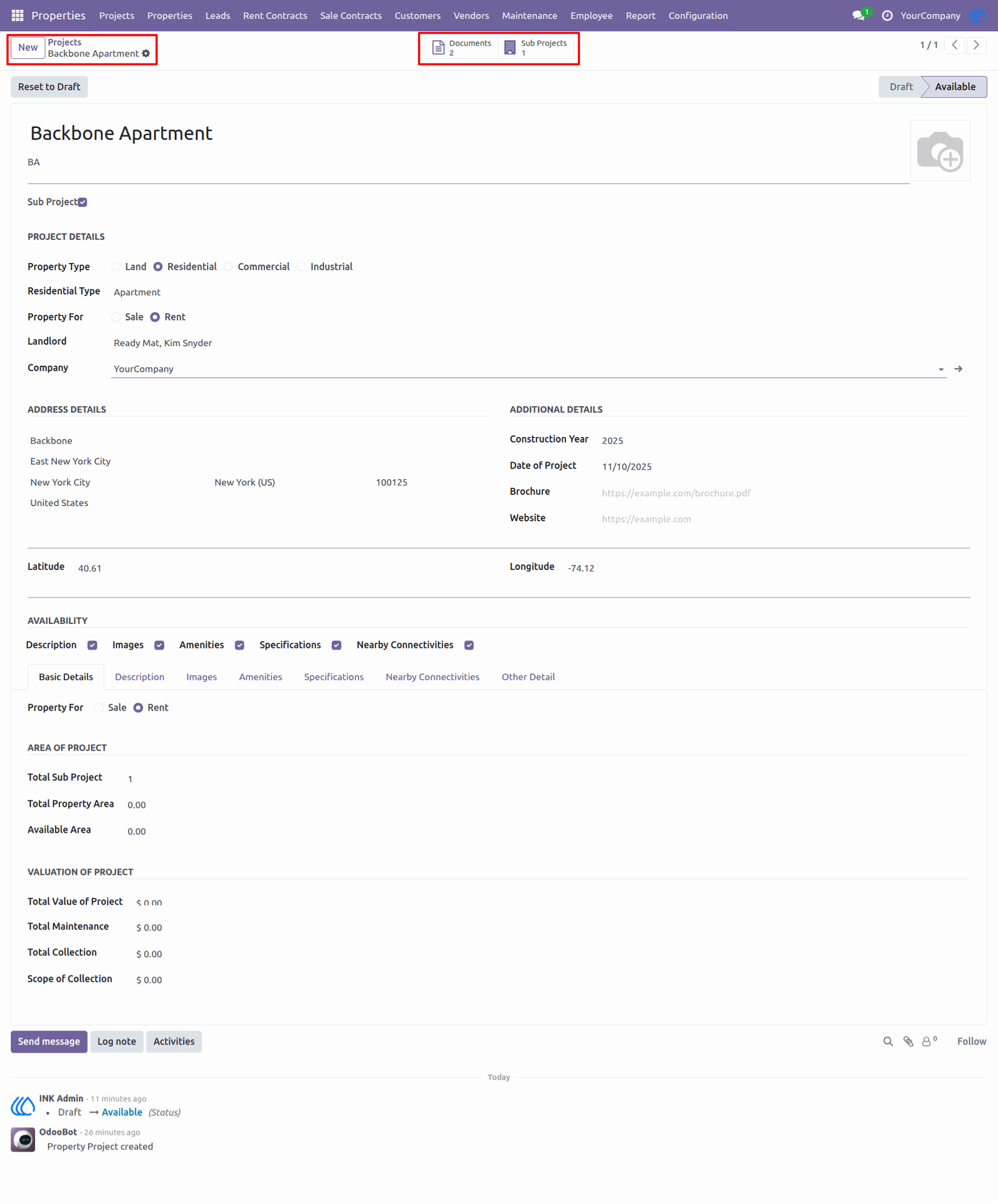Viewport: 998px width, 1204px height.
Task: Open the YourCompany switcher
Action: coord(930,16)
